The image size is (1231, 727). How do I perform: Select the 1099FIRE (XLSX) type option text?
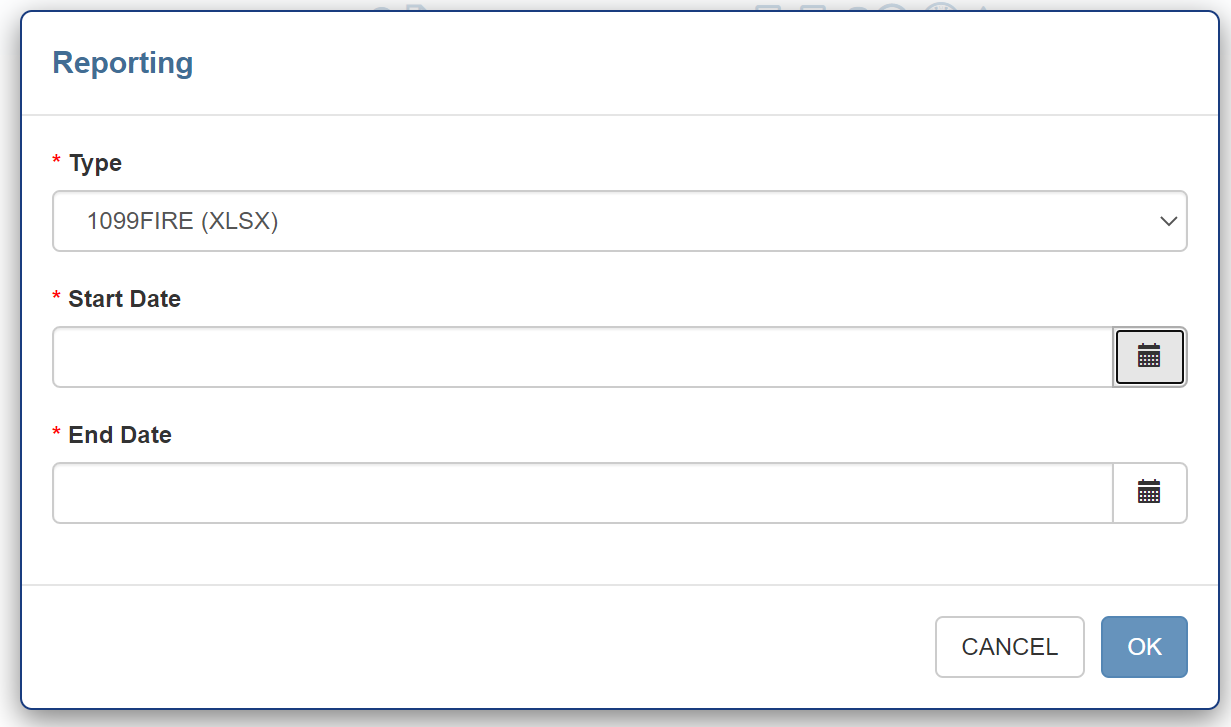coord(182,221)
